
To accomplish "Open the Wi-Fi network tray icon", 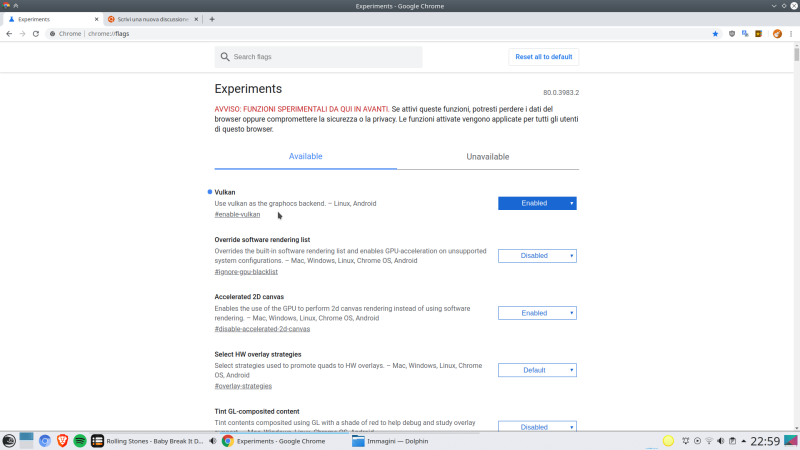I will point(709,441).
